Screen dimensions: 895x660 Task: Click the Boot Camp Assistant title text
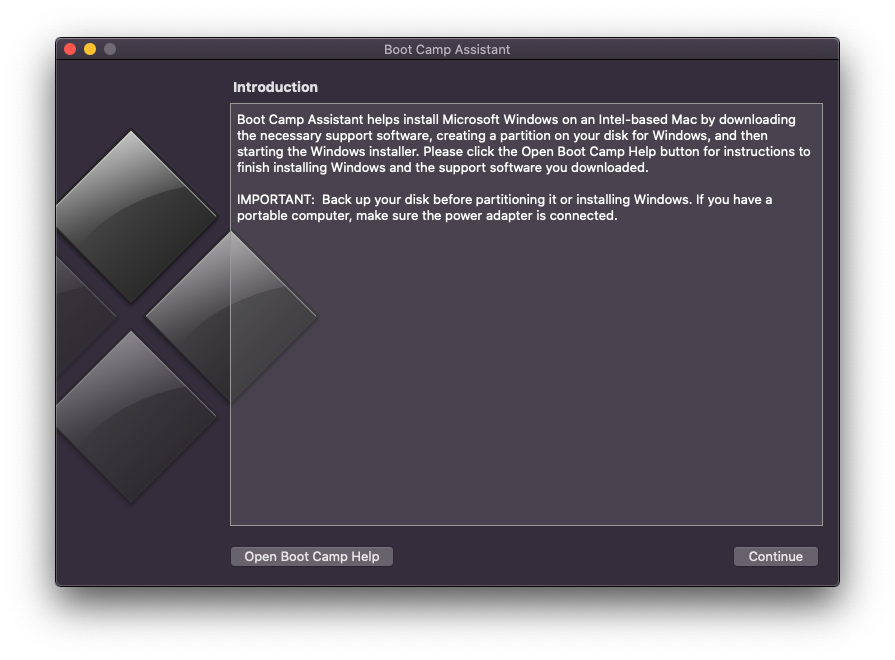(x=447, y=50)
